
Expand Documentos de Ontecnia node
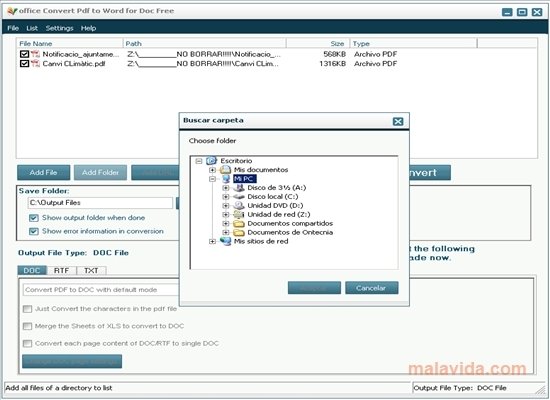click(226, 232)
